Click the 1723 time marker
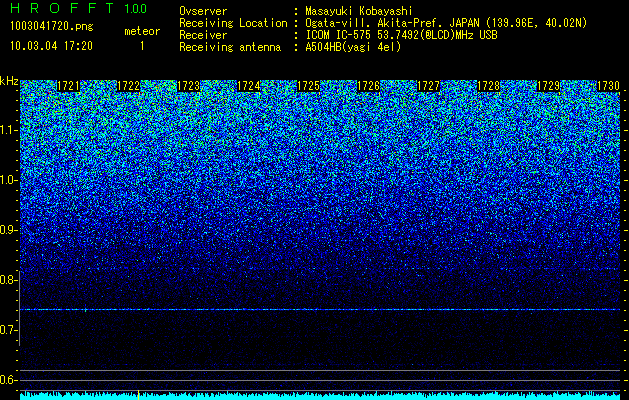The image size is (629, 400). click(189, 86)
